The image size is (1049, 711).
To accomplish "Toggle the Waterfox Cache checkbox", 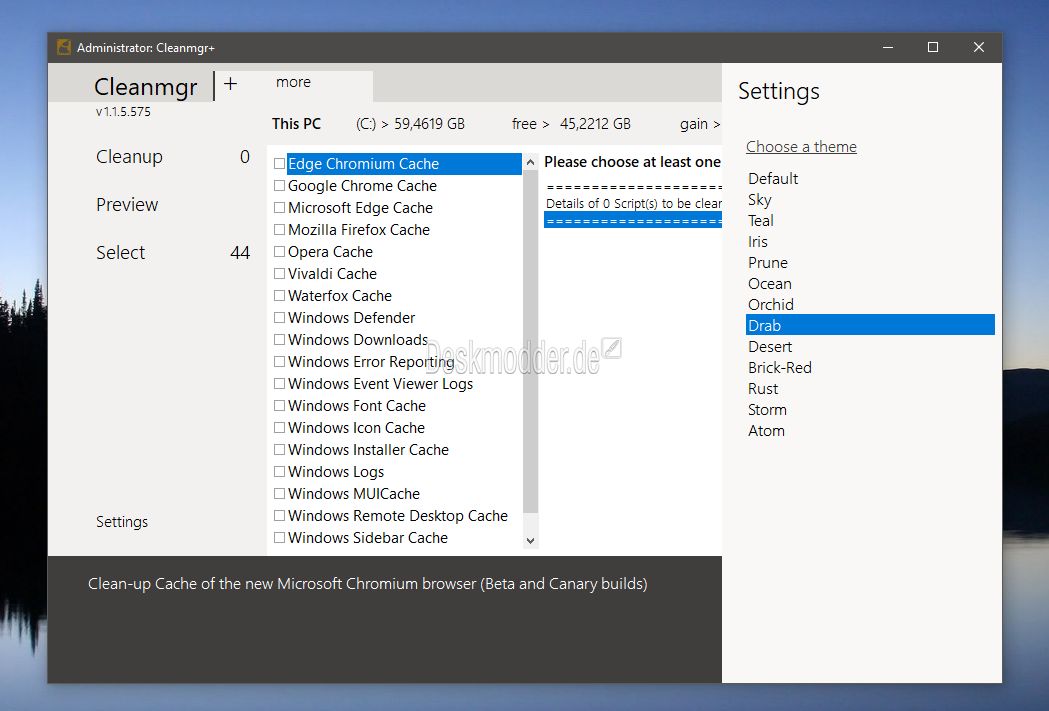I will pyautogui.click(x=280, y=296).
